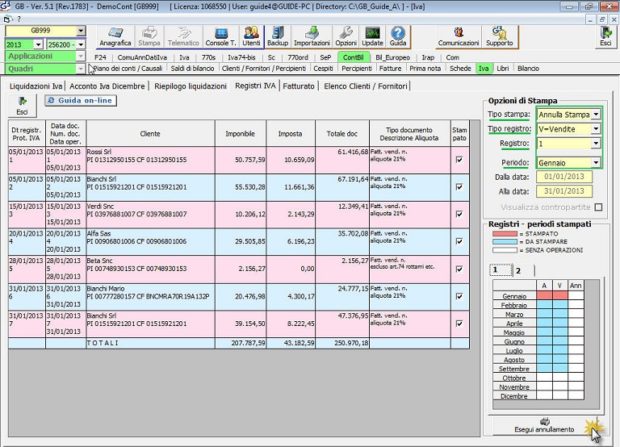Image resolution: width=620 pixels, height=447 pixels.
Task: Open Riepilogo liquidazioni tab
Action: 190,86
